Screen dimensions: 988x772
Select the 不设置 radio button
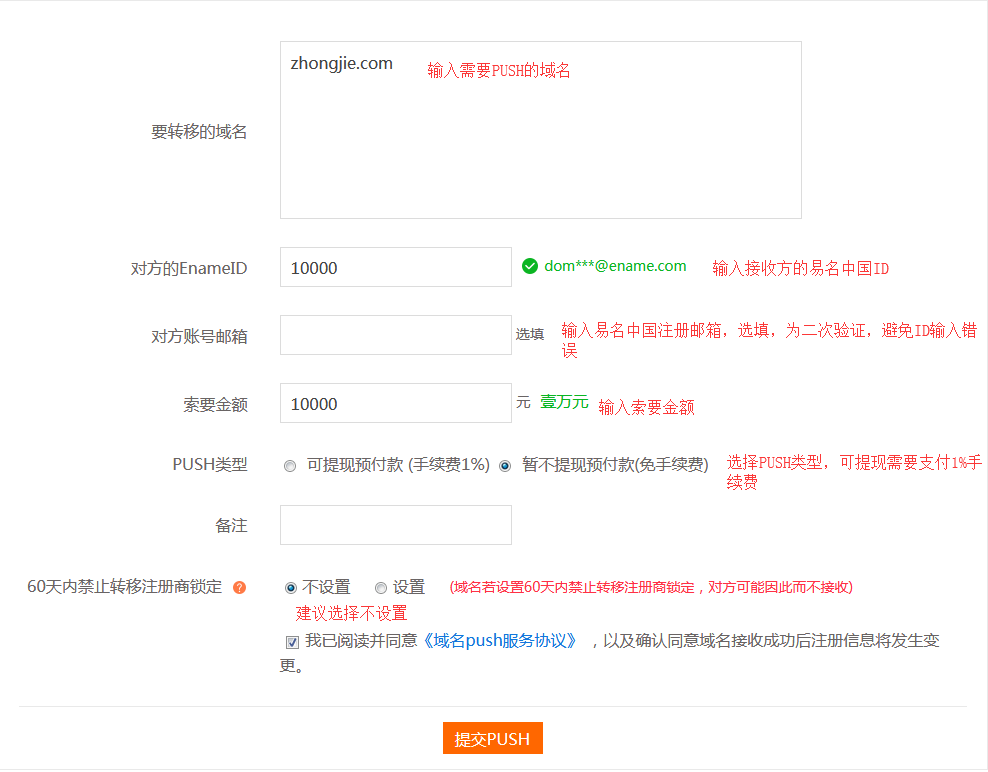[x=290, y=588]
